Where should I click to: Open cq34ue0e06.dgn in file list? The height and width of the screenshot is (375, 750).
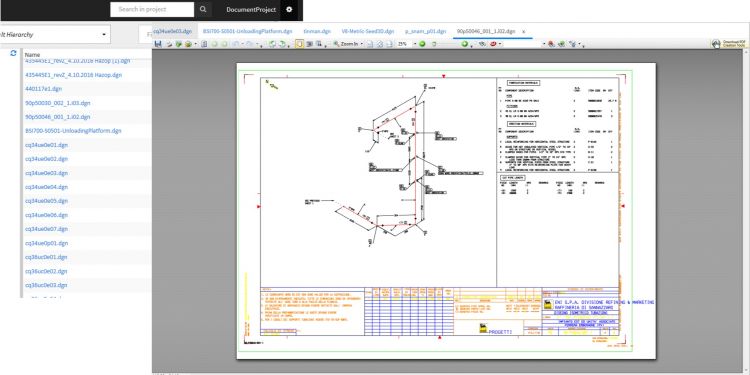(x=46, y=215)
